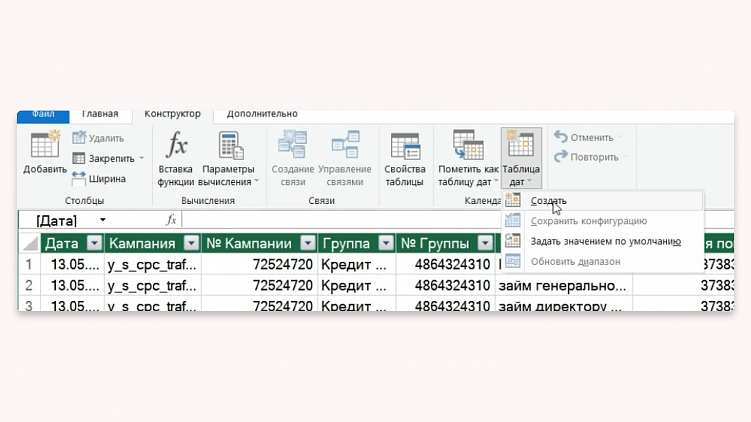Expand Пометить как таблицу дат dropdown
The height and width of the screenshot is (422, 751).
[x=496, y=182]
